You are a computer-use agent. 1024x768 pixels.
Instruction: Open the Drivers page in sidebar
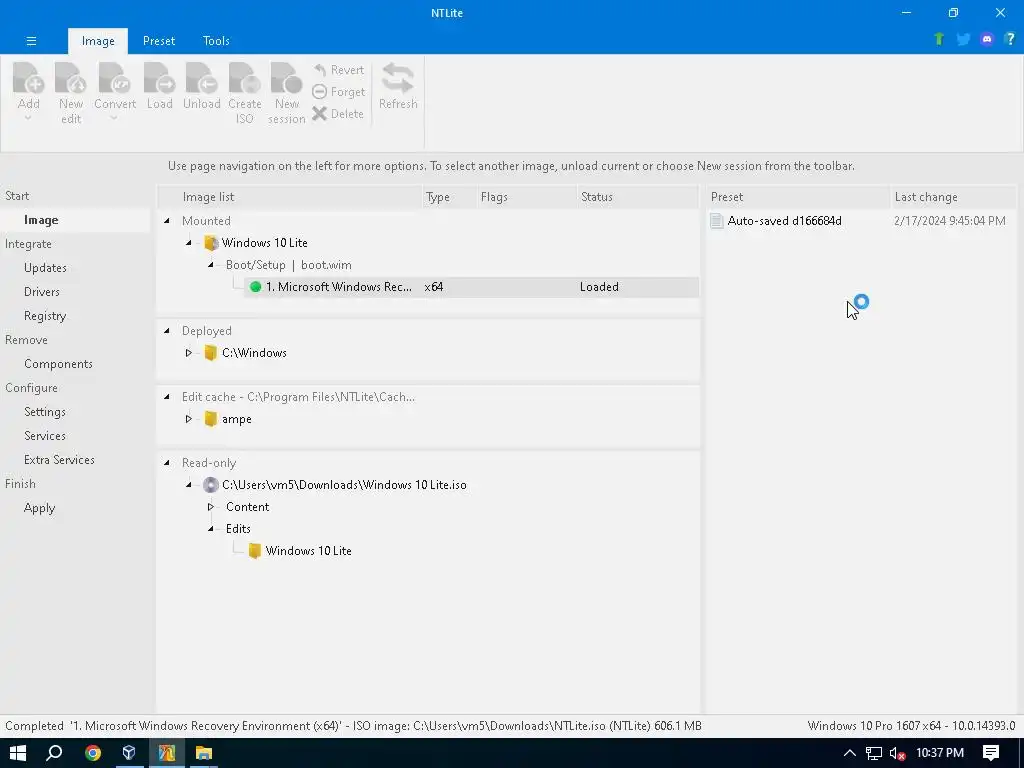pos(42,292)
